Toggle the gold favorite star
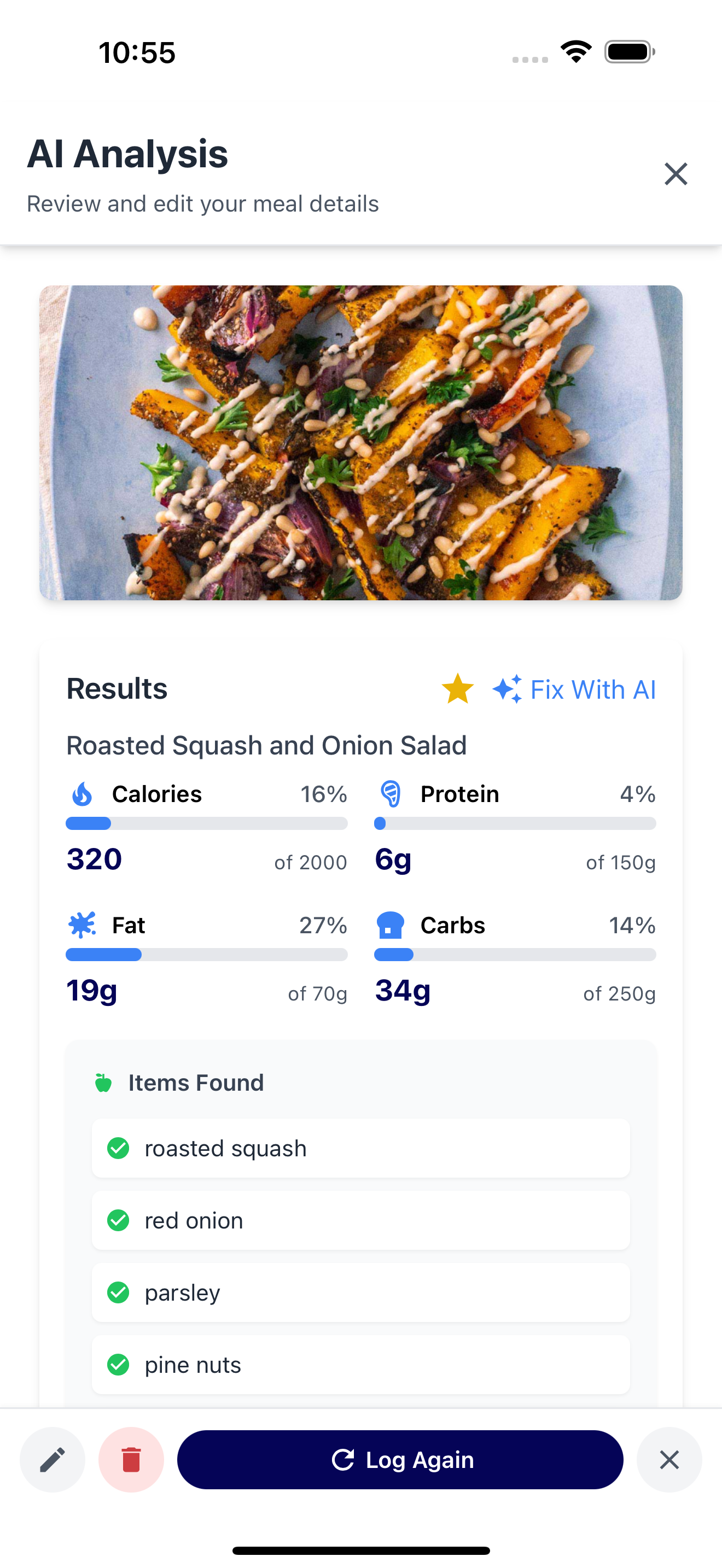Image resolution: width=722 pixels, height=1568 pixels. pos(458,689)
